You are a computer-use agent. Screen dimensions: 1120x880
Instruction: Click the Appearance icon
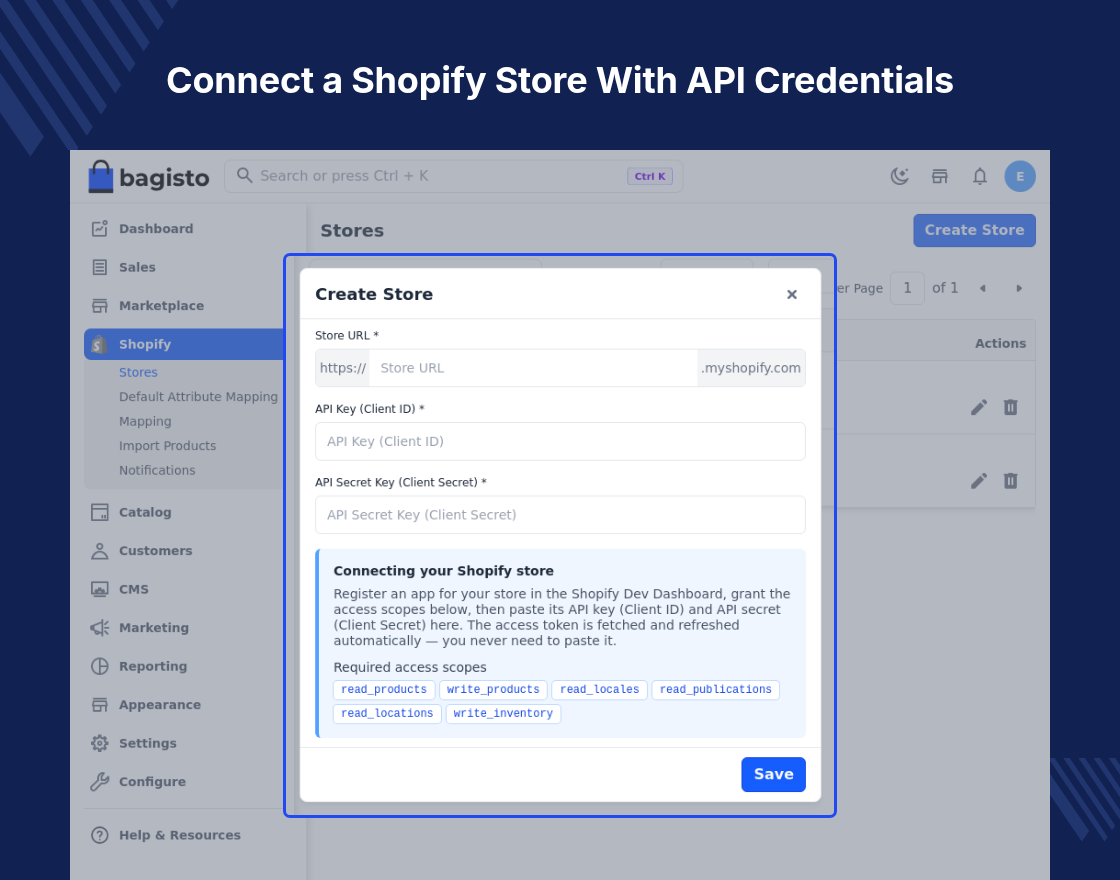coord(99,705)
